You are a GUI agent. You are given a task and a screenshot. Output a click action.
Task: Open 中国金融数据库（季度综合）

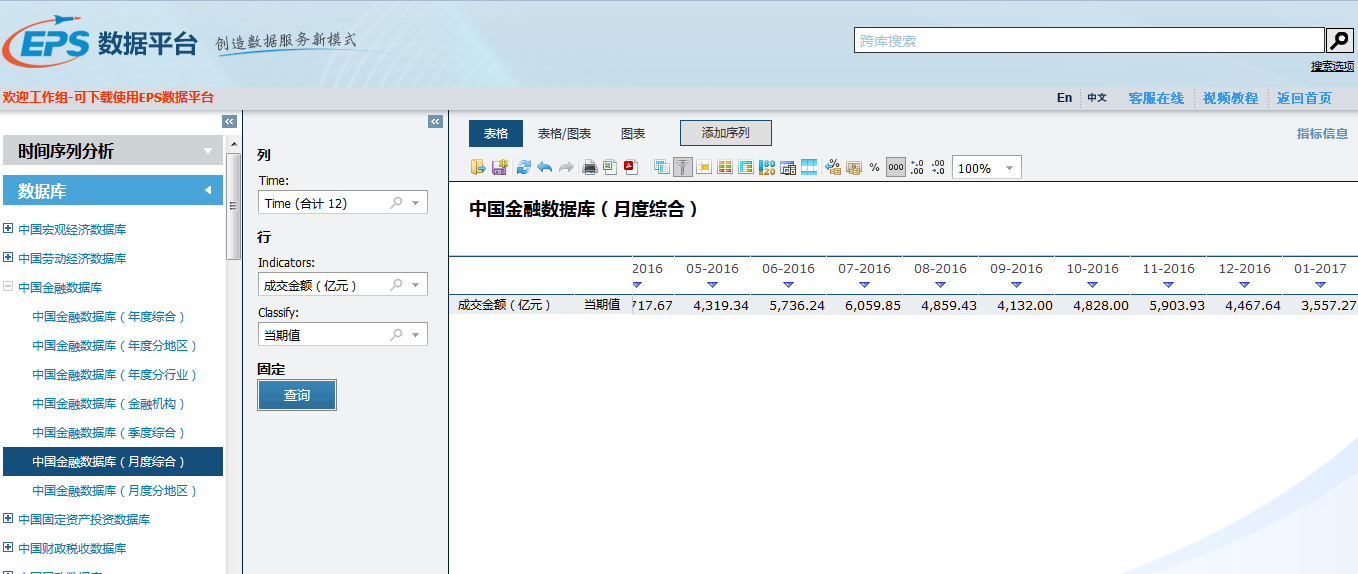109,432
